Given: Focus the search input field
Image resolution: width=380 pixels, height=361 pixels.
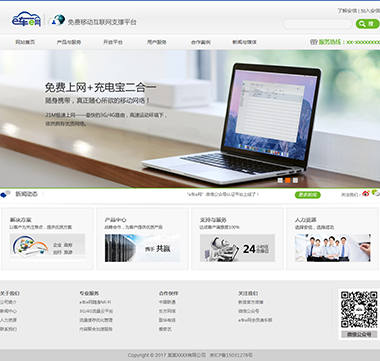Looking at the screenshot, I should (x=318, y=24).
